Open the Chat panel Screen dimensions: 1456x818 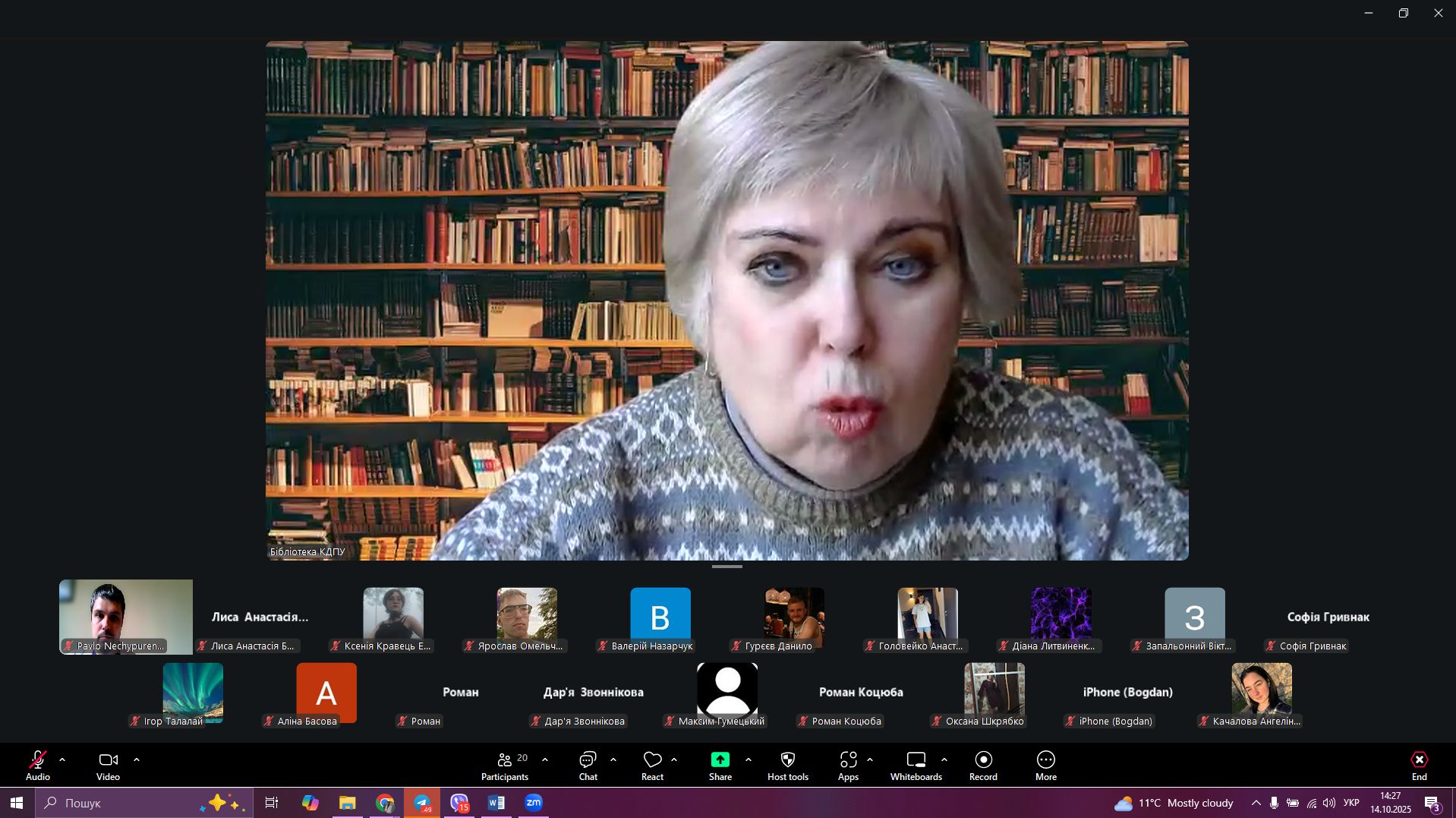(588, 765)
